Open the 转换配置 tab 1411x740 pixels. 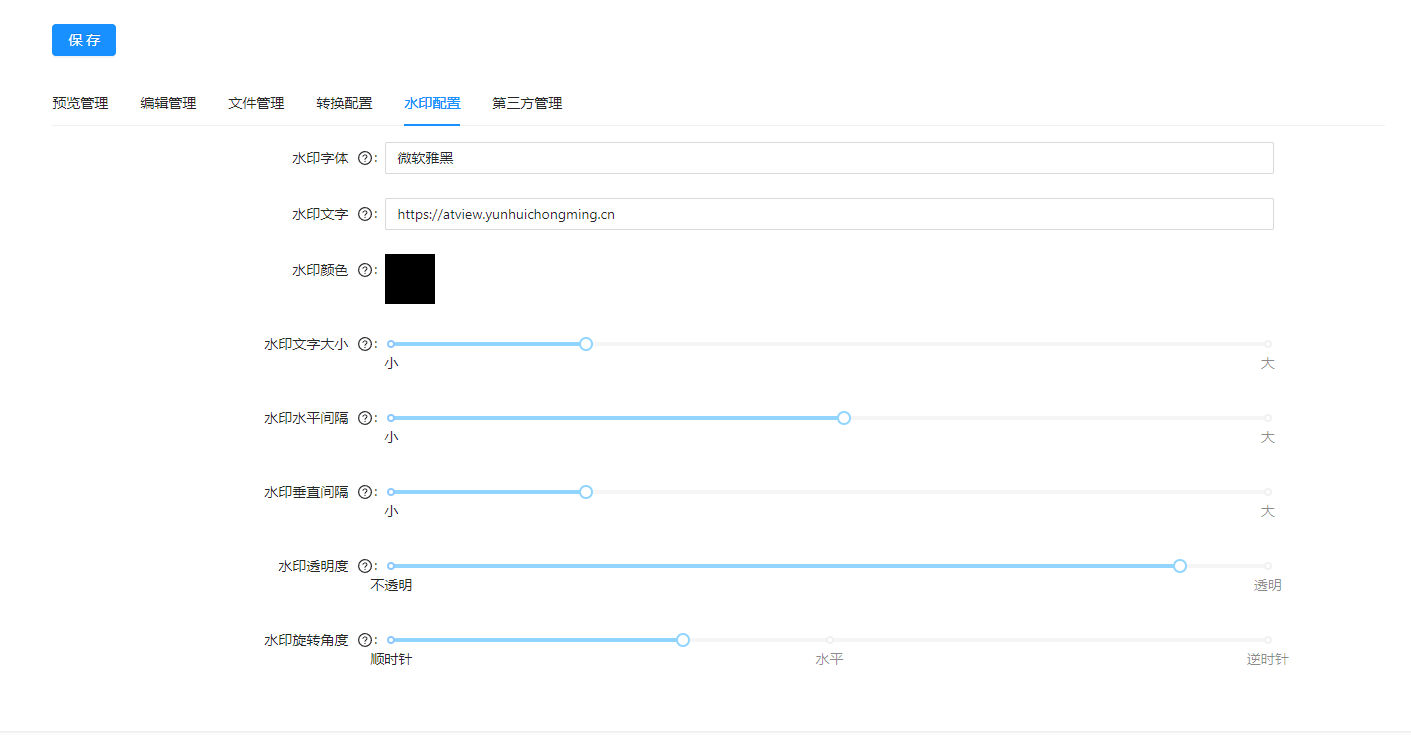(344, 103)
